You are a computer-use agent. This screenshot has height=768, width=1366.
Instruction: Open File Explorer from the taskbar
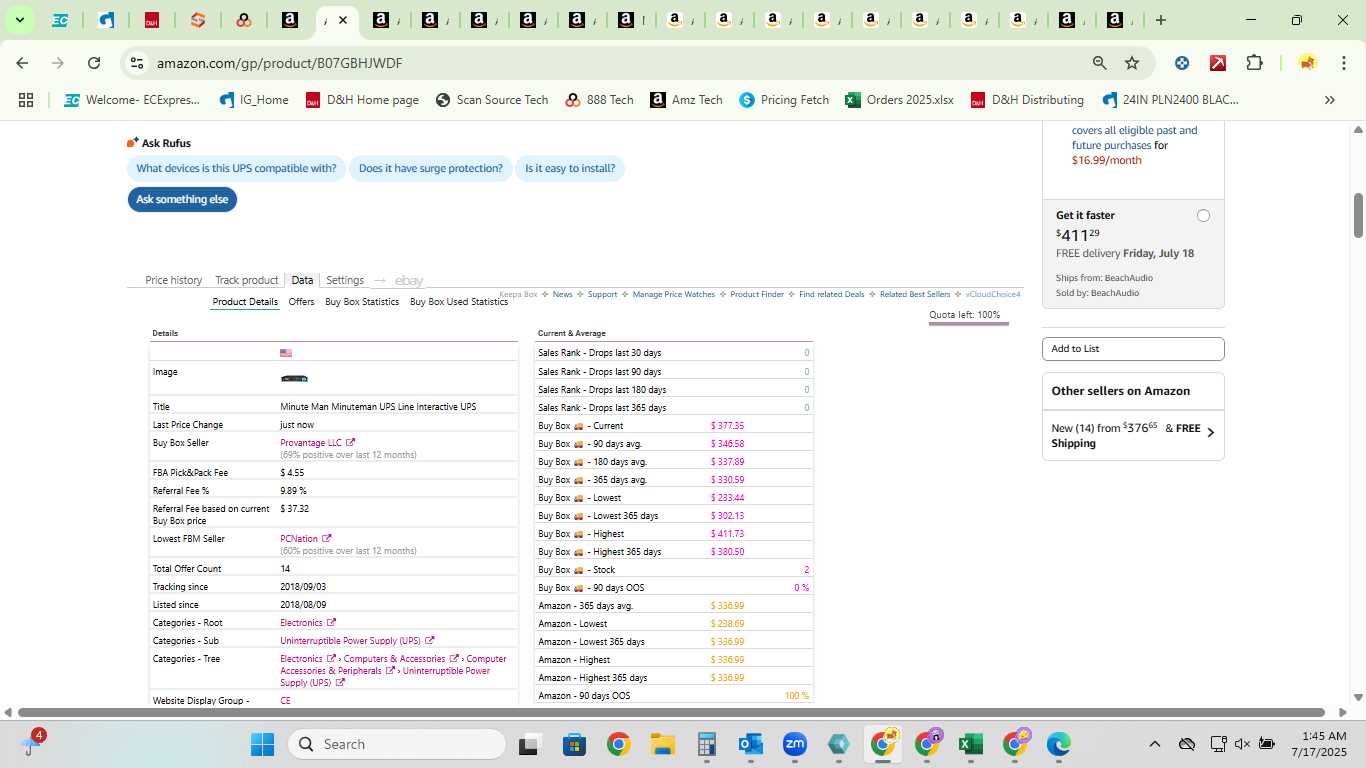662,744
